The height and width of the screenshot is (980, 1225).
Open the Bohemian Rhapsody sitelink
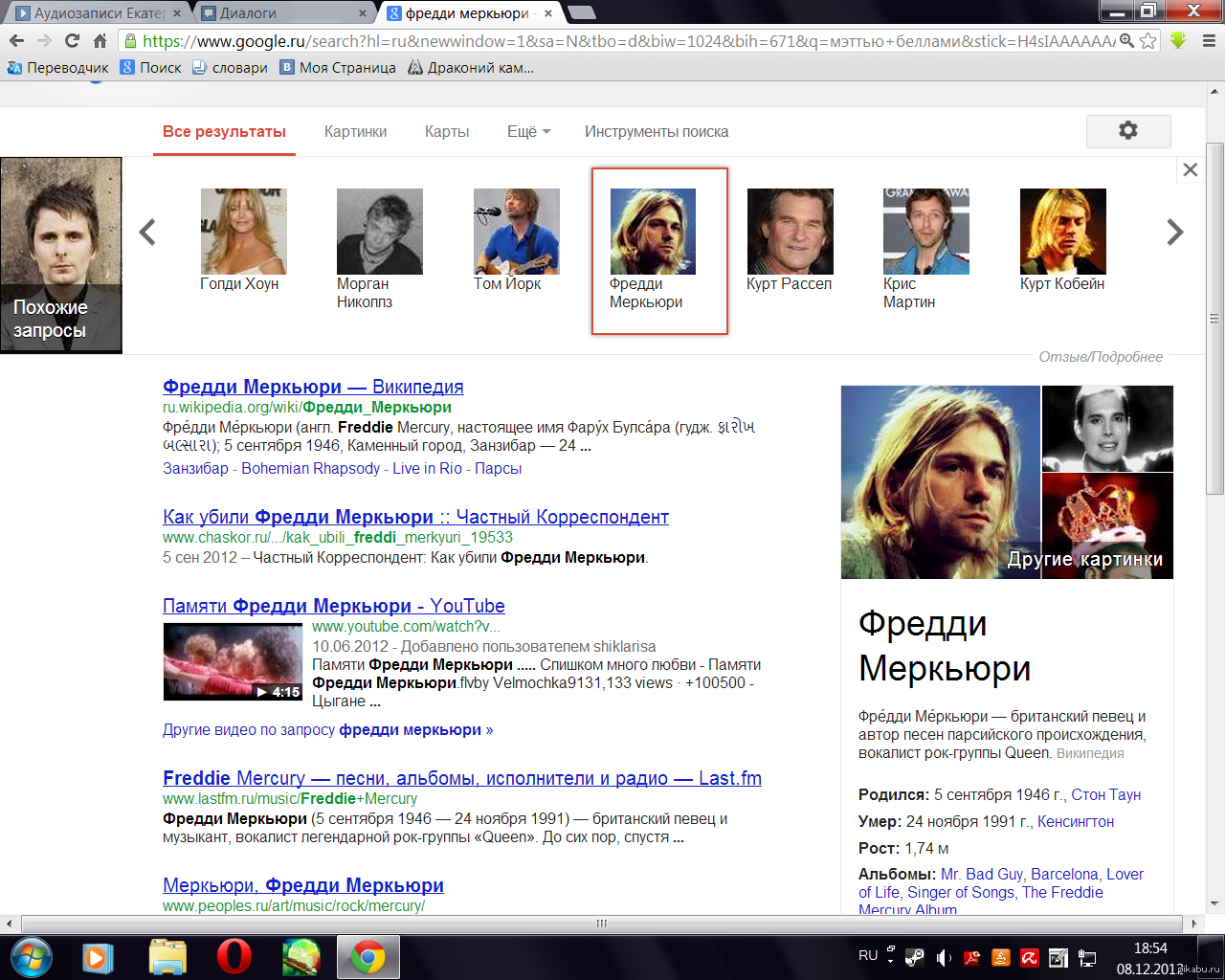310,469
